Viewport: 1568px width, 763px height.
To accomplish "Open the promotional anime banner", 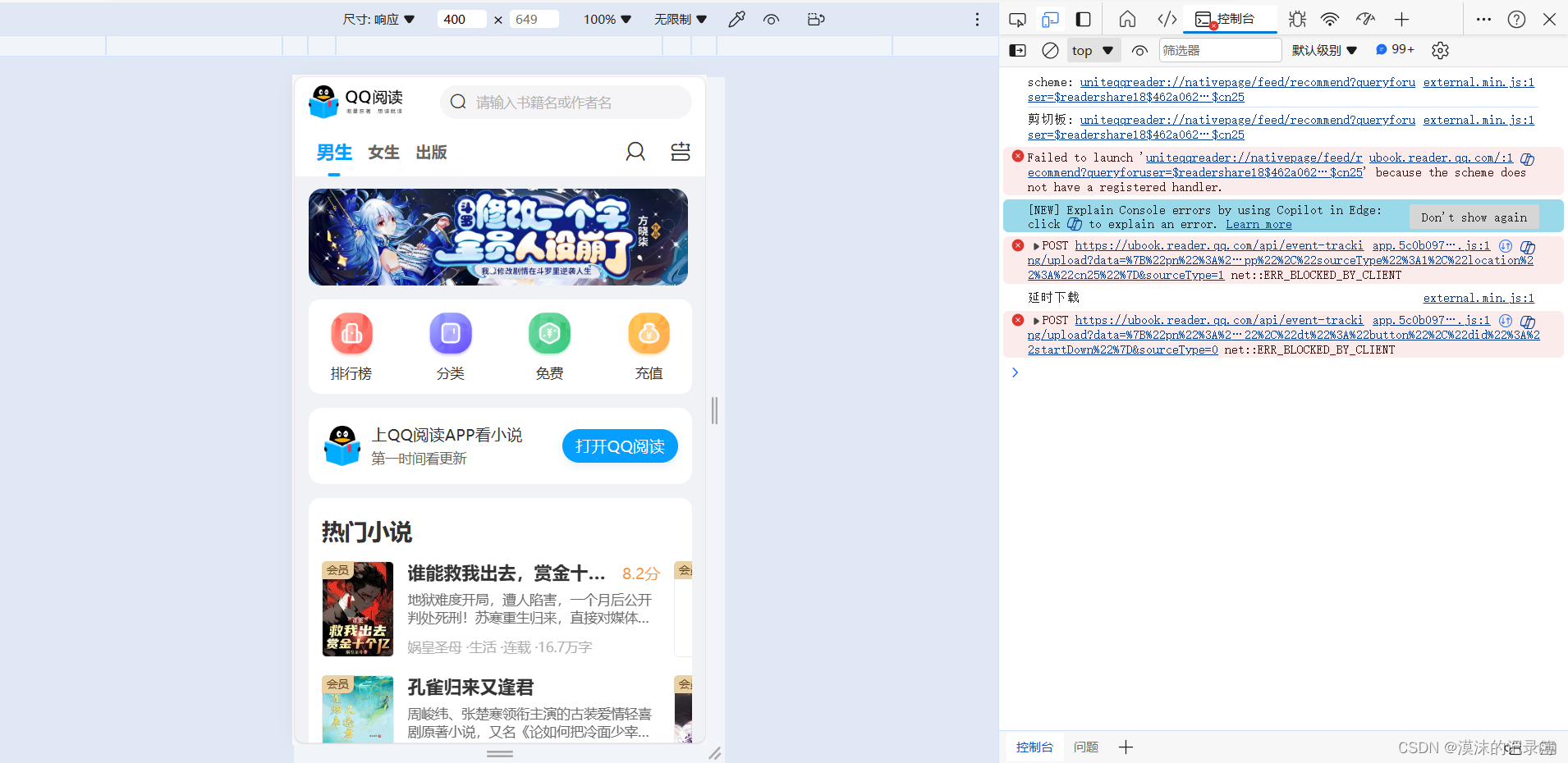I will (498, 237).
